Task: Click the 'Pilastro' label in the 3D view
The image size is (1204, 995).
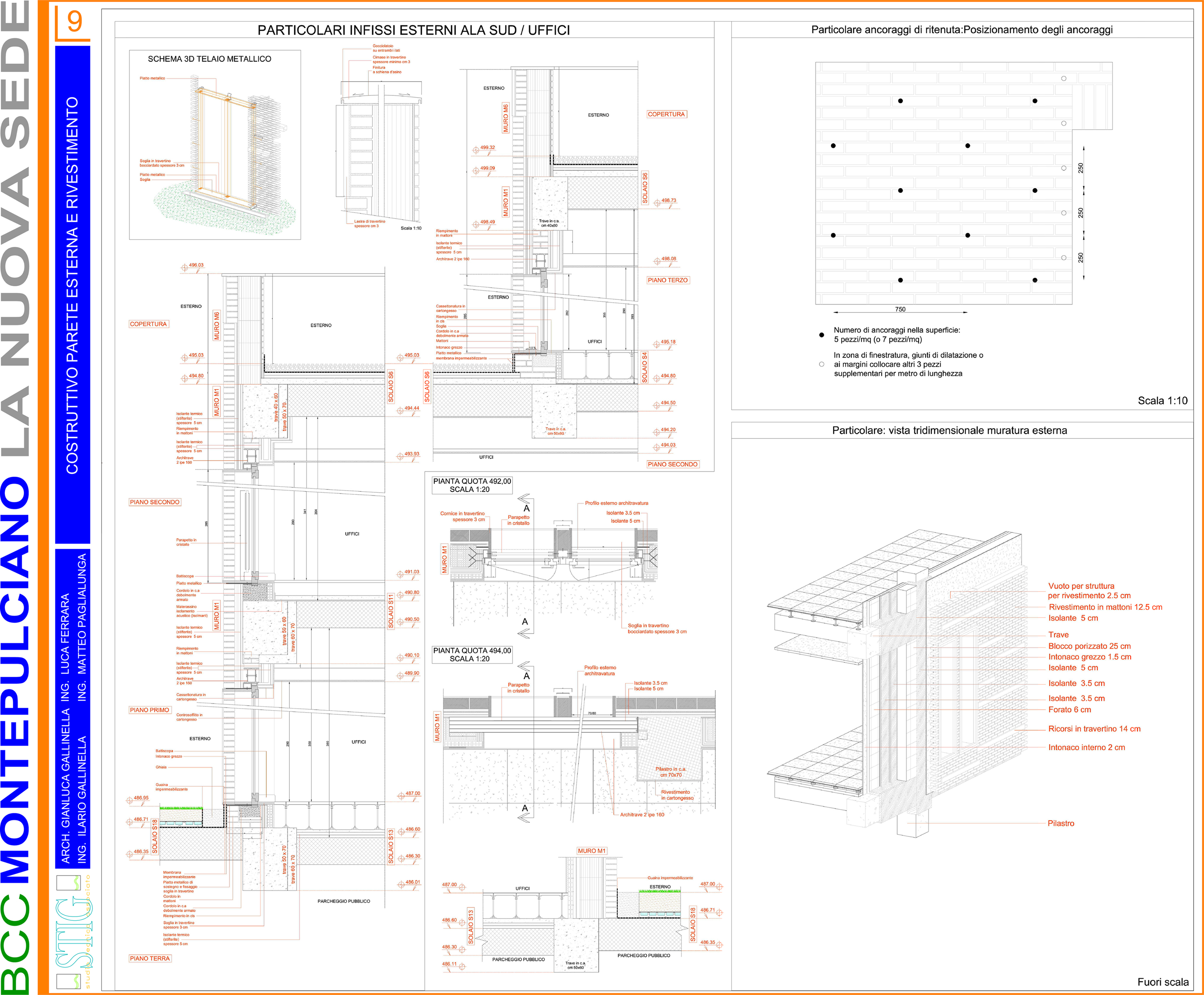Action: pyautogui.click(x=1061, y=824)
